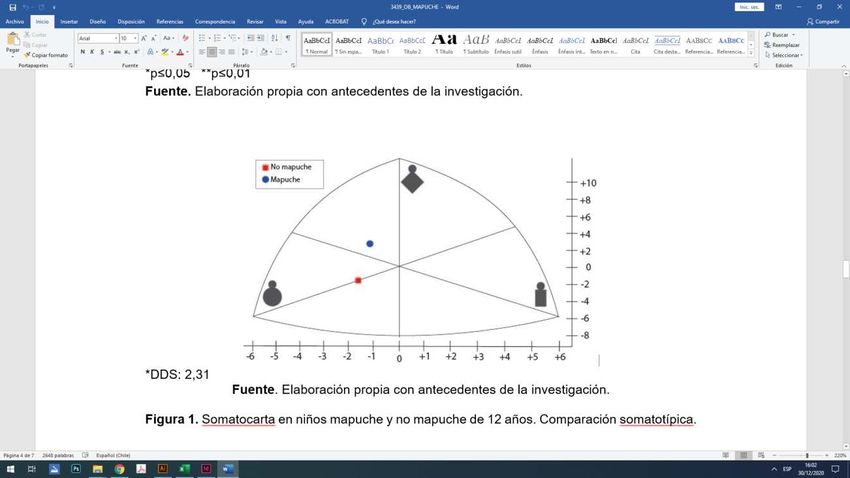Align text to the left

click(202, 52)
